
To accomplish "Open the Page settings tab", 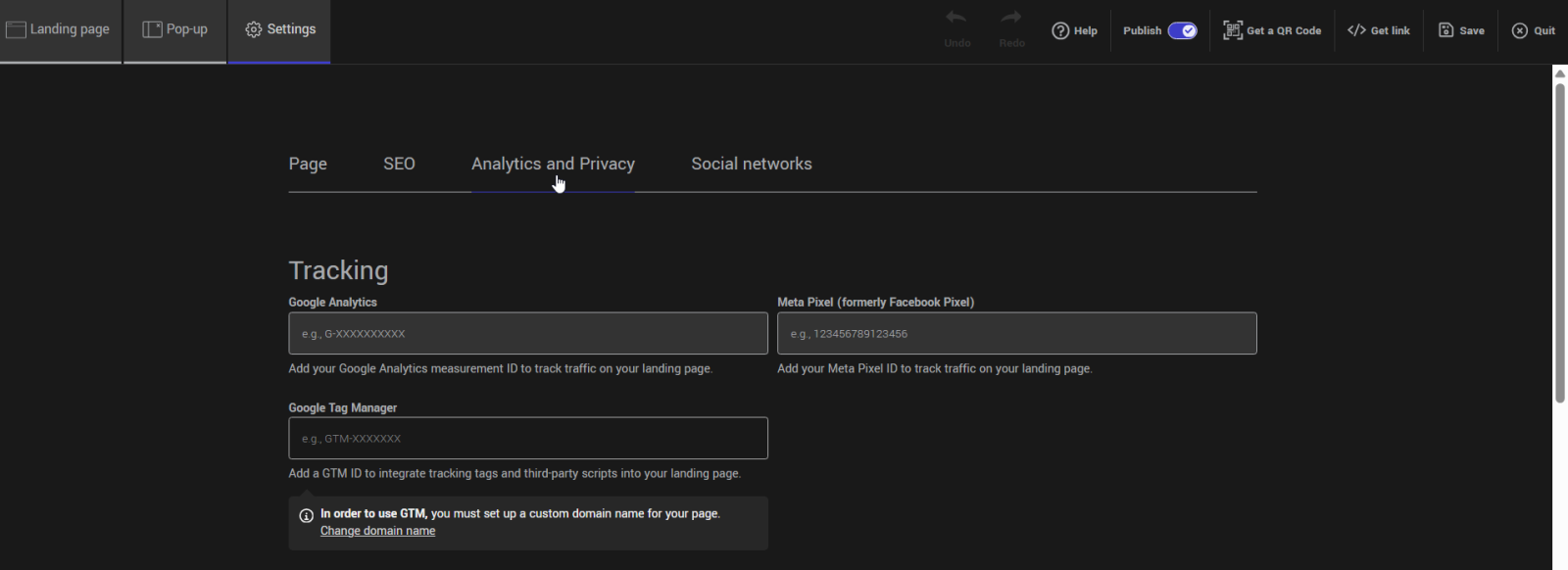I will point(308,164).
